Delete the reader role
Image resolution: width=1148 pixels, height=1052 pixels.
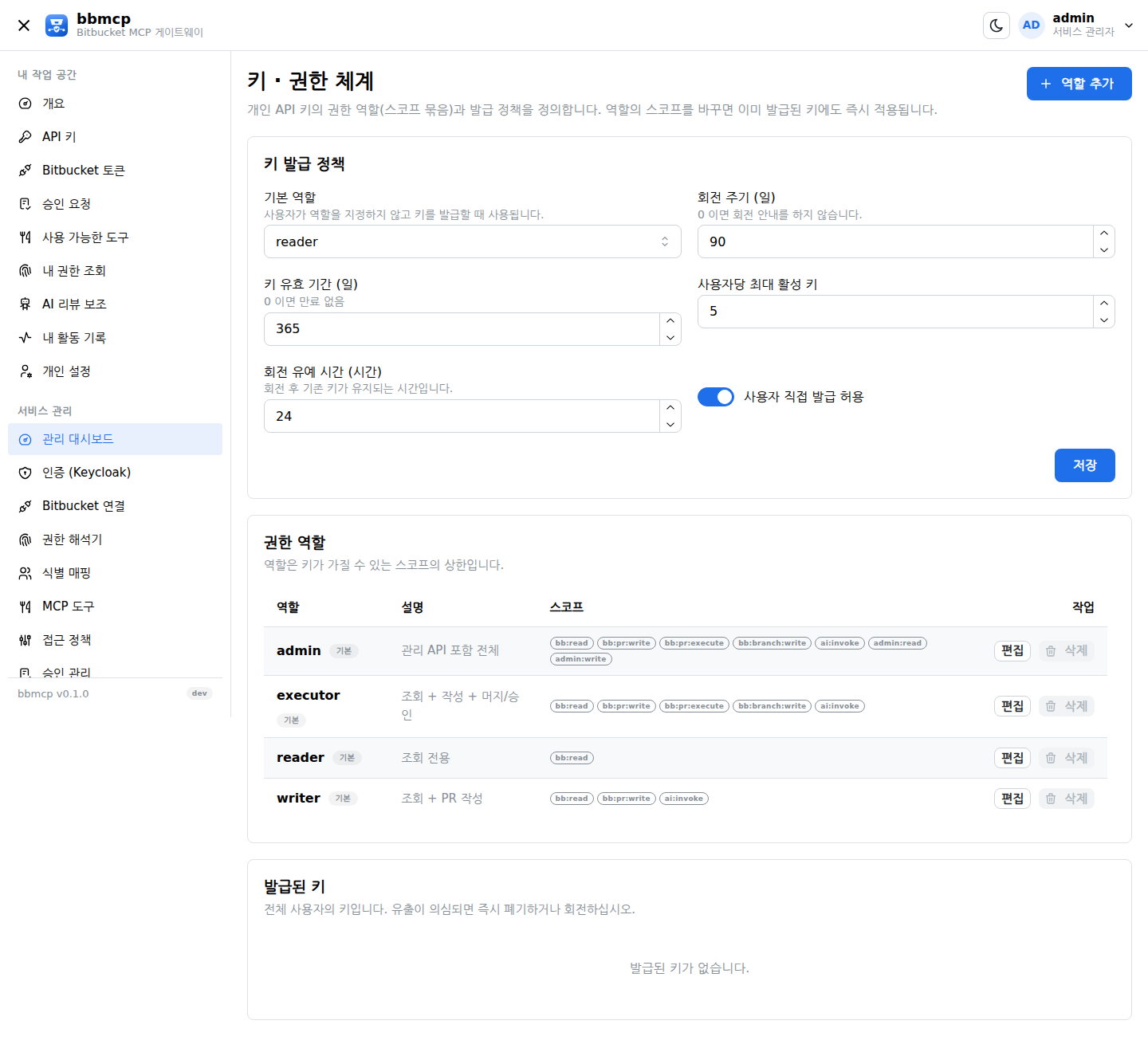point(1067,758)
